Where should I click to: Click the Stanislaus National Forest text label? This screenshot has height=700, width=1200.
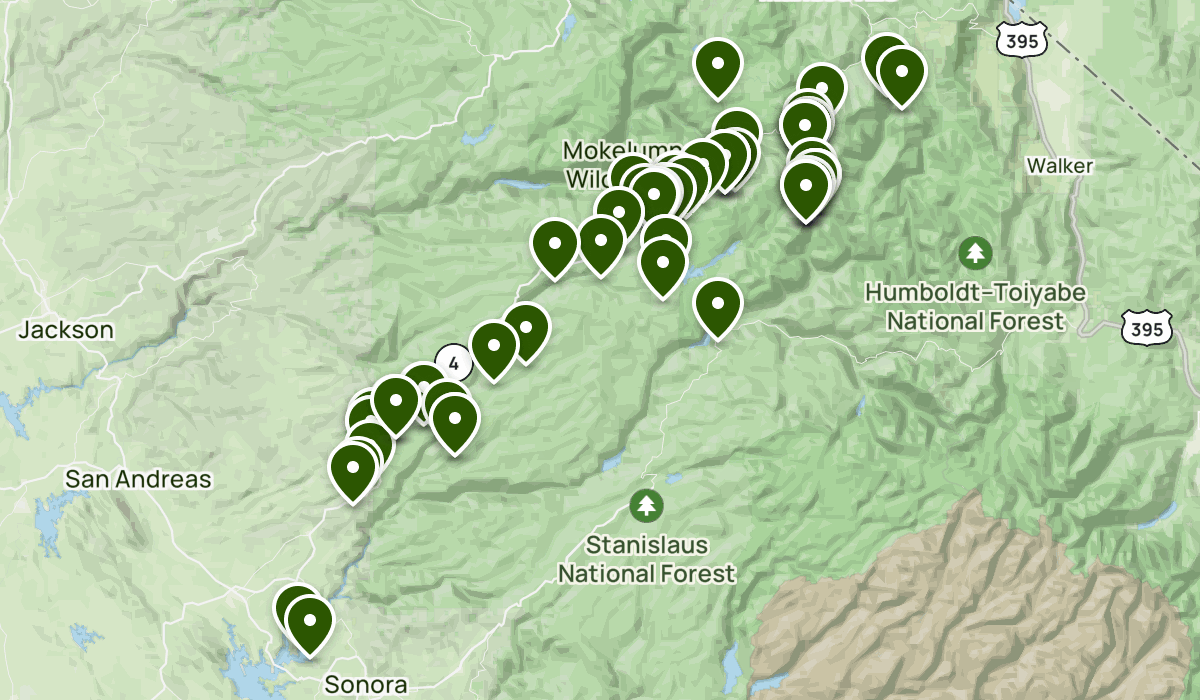(647, 560)
